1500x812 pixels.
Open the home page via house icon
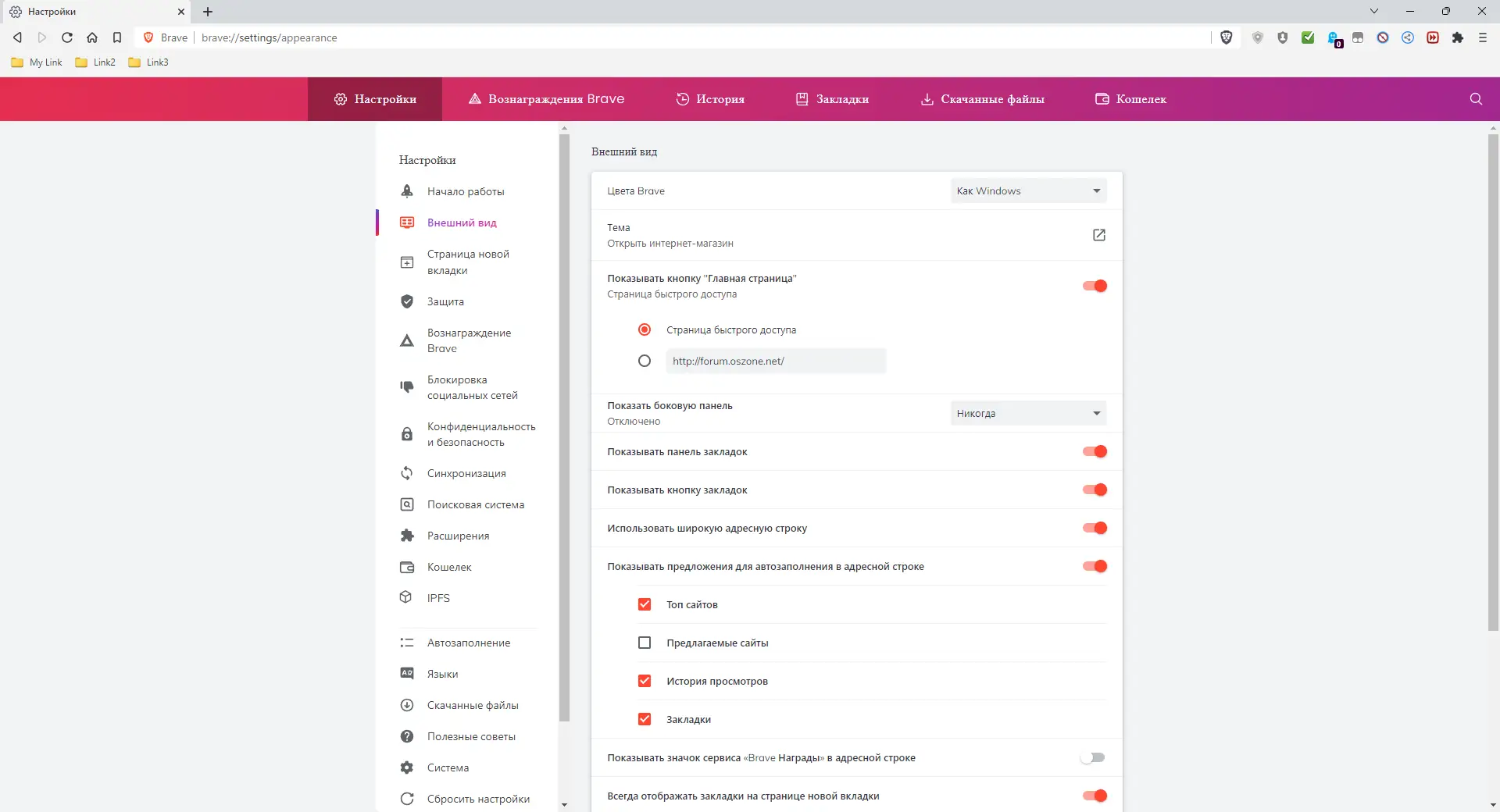click(92, 37)
